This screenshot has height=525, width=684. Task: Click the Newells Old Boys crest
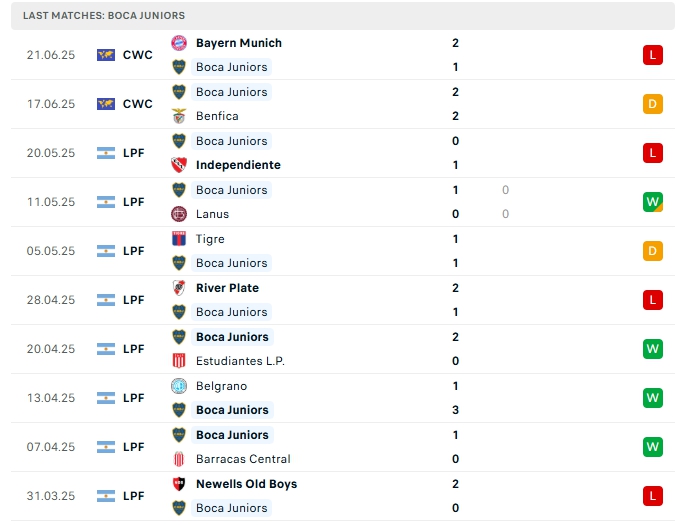(179, 484)
